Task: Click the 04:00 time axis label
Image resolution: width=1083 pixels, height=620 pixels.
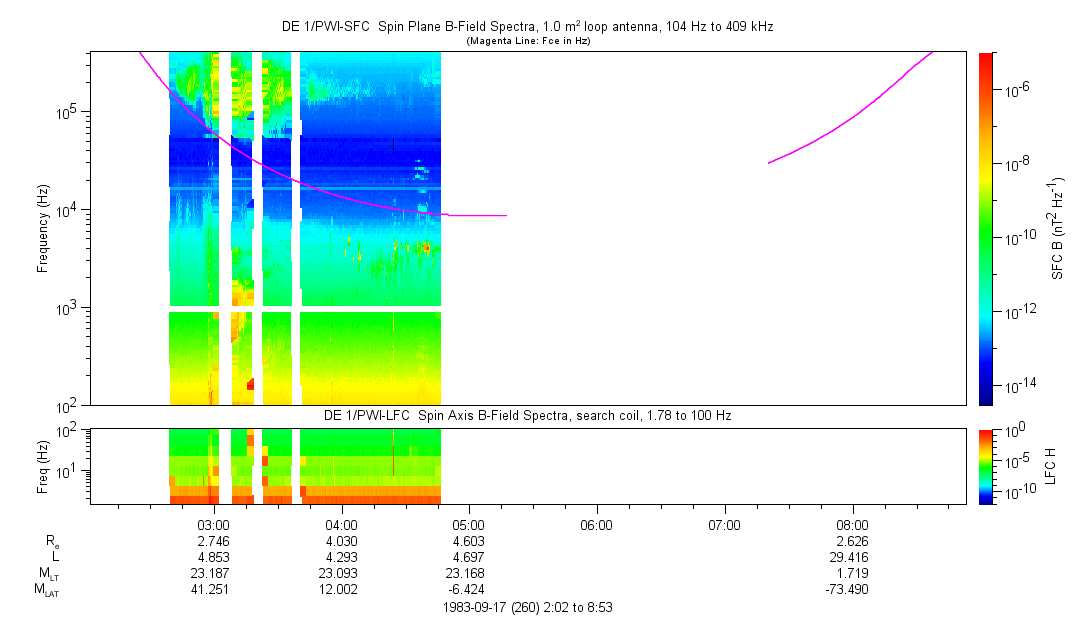Action: pyautogui.click(x=341, y=525)
